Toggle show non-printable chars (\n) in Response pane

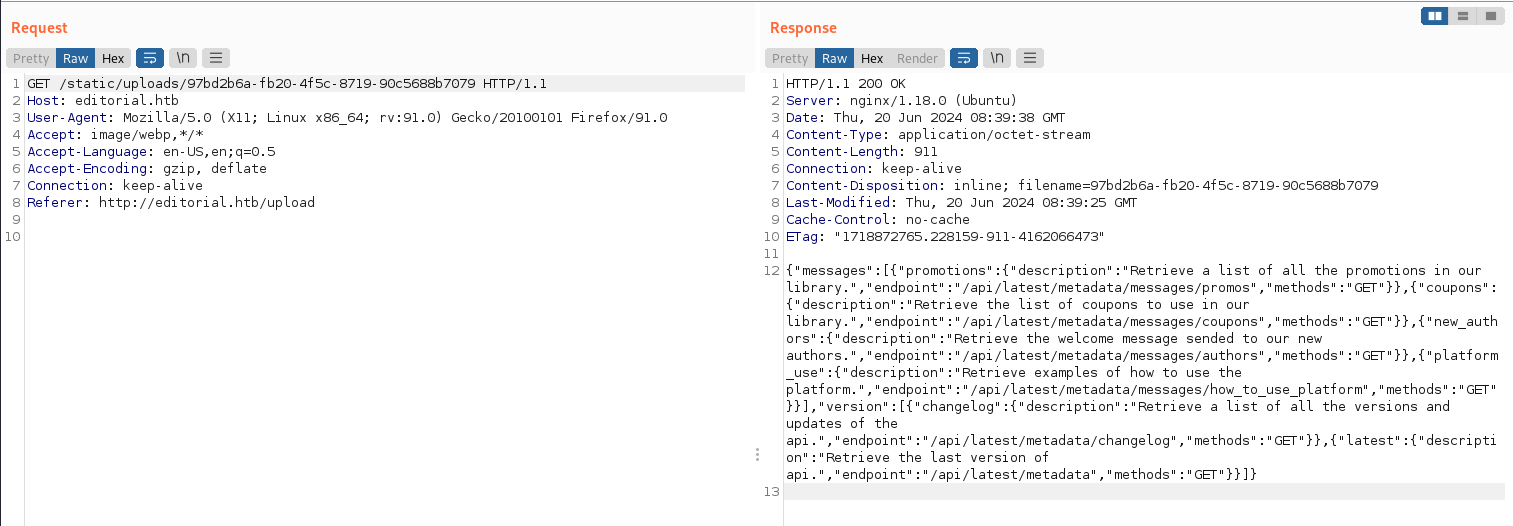997,58
